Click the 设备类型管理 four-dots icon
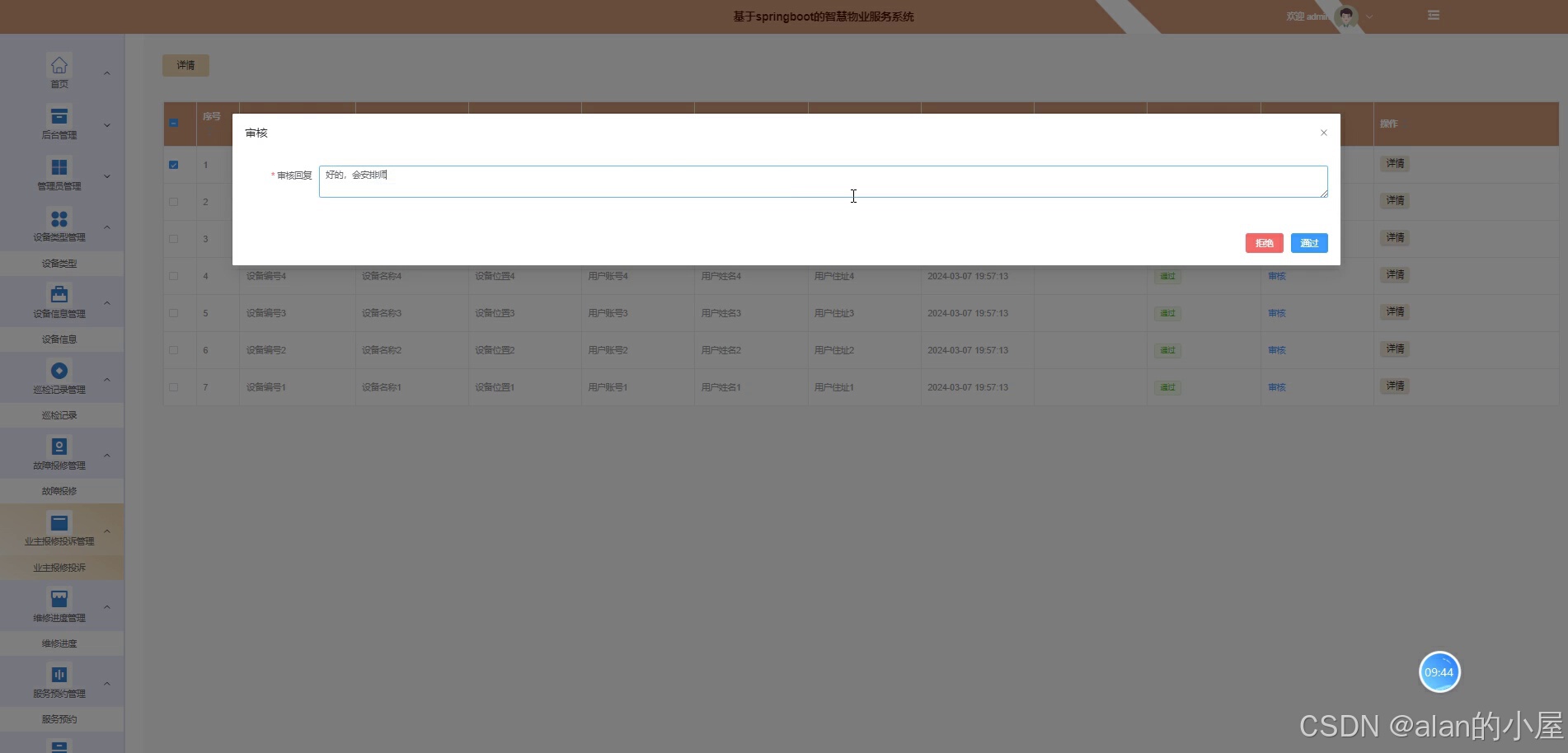 tap(59, 218)
